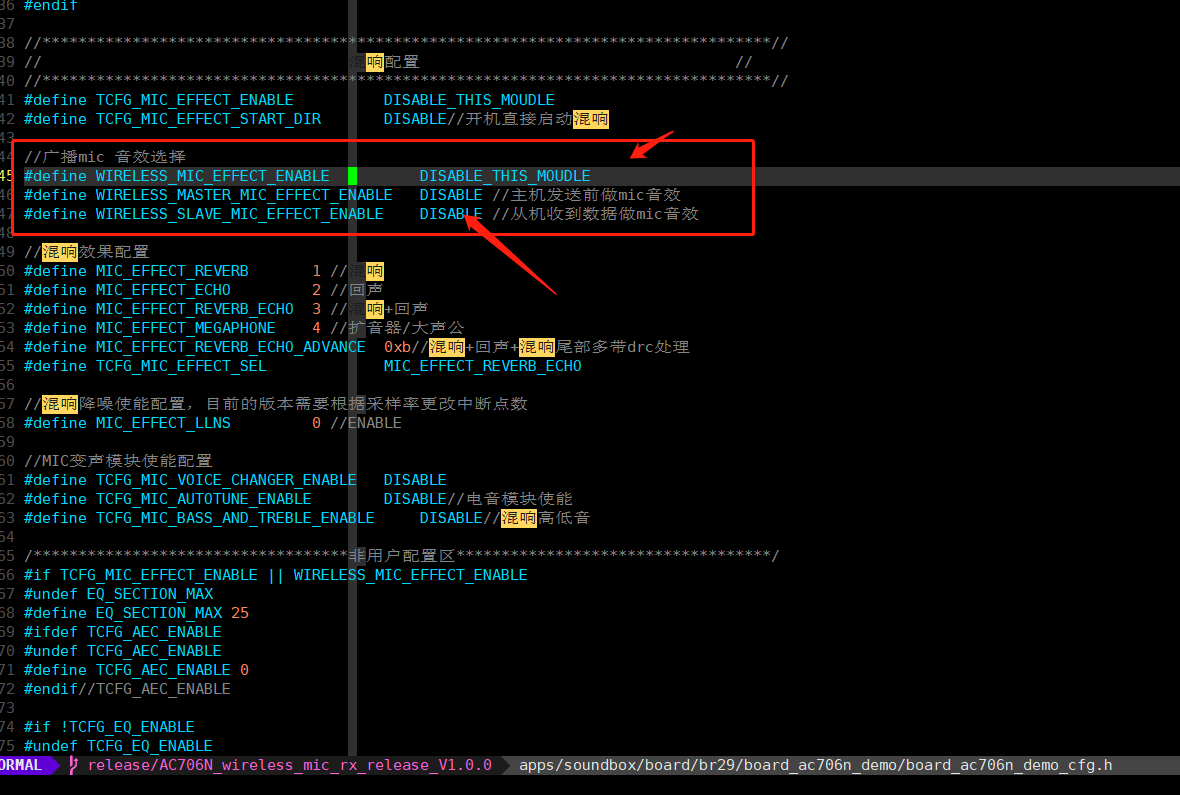Click the MIC_EFFECT_REVERB_ECHO value of TCFG_MIC_EFFECT_SEL
The width and height of the screenshot is (1180, 795).
(482, 366)
